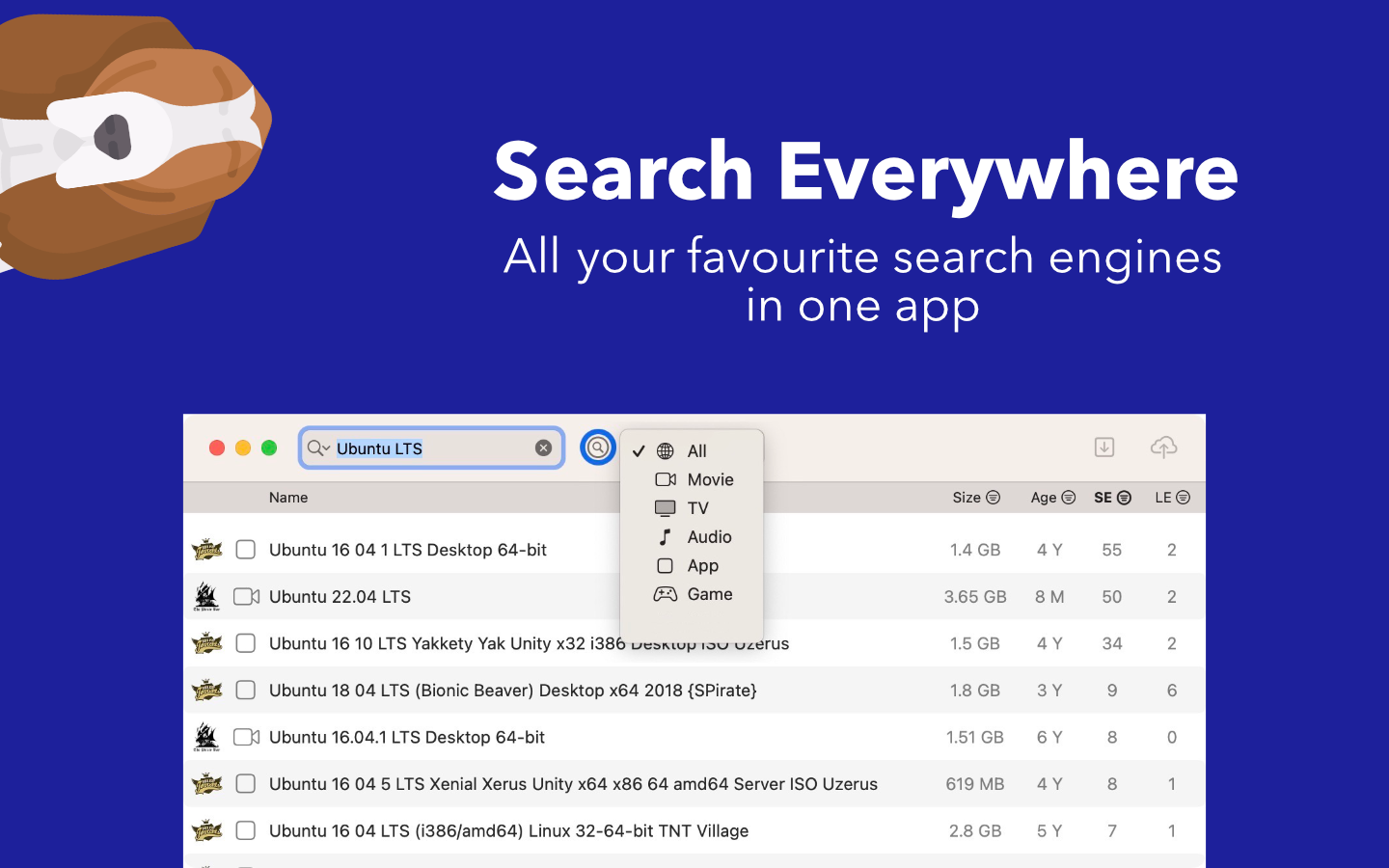
Task: Sort results by Name column
Action: (x=288, y=498)
